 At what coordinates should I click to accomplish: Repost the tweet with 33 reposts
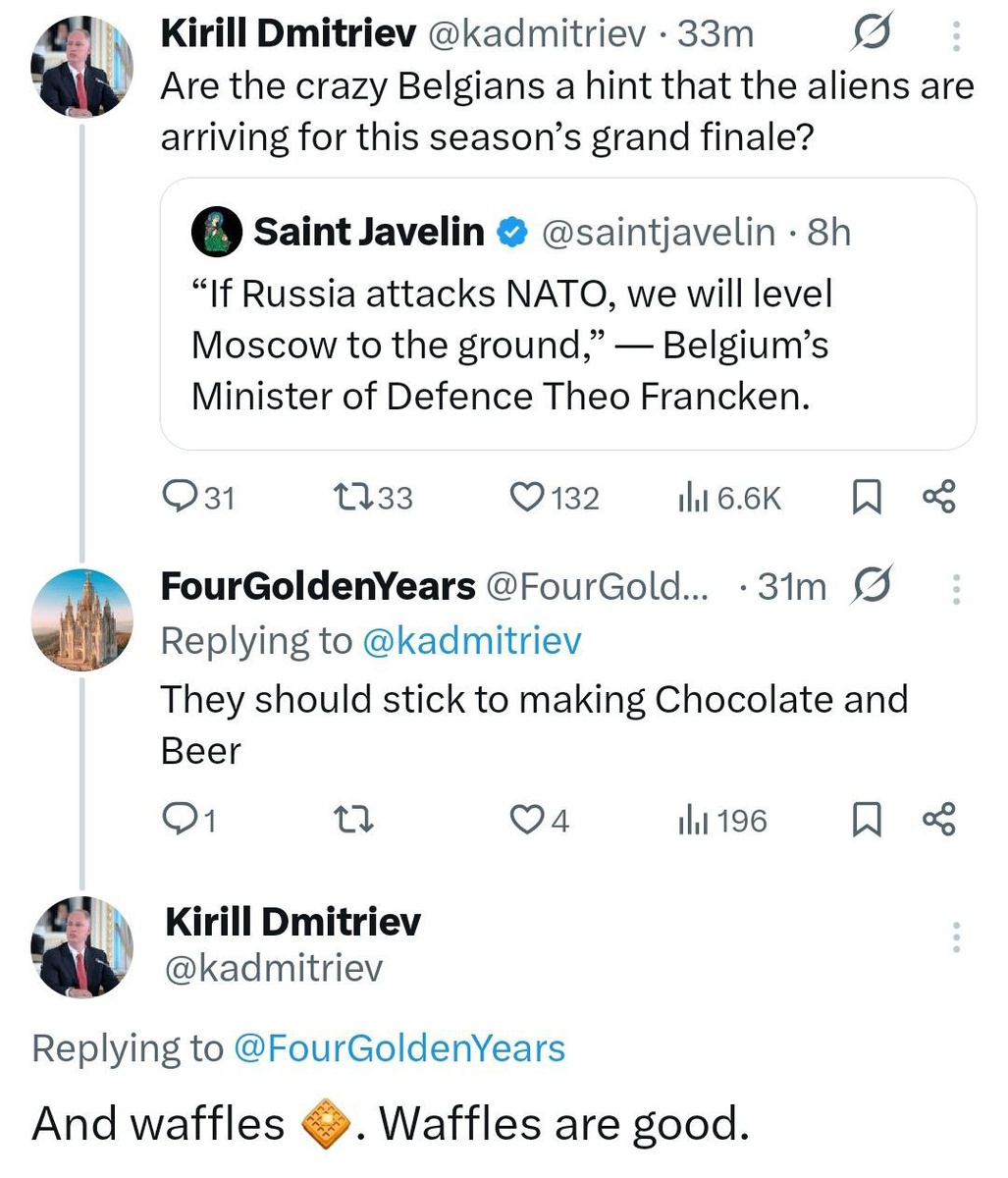point(353,498)
